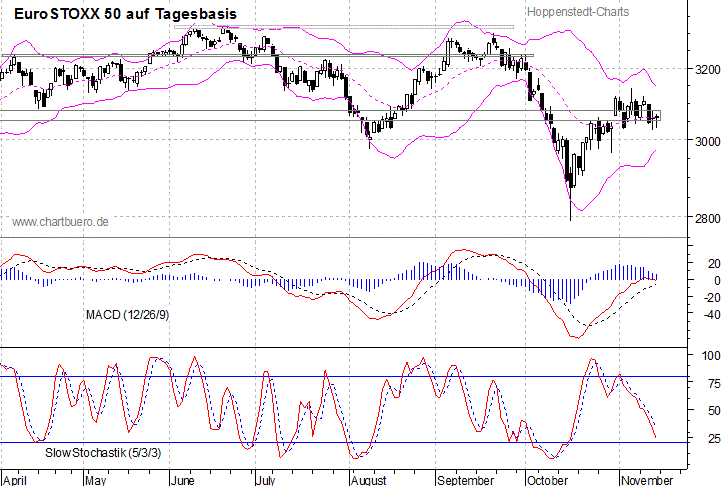The width and height of the screenshot is (723, 486).
Task: Click the 3000 price axis value
Action: 707,141
